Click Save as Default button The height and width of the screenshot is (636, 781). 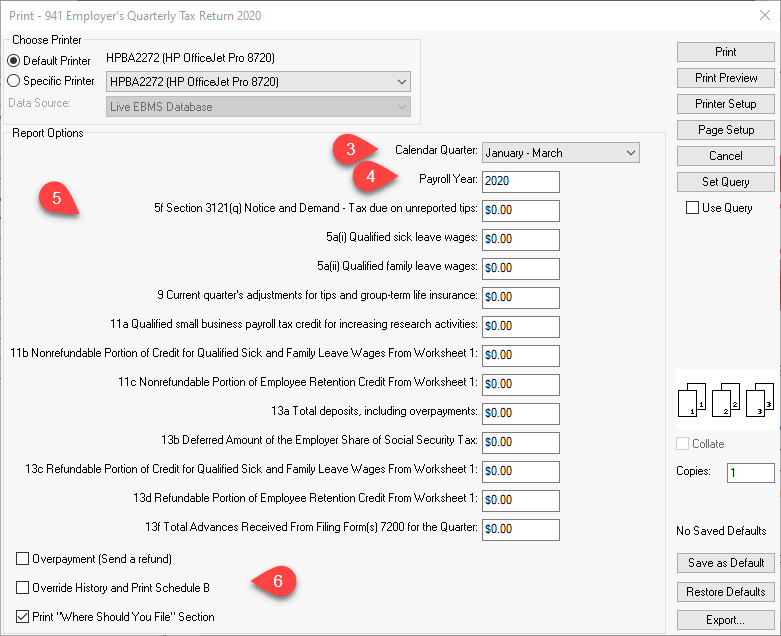point(725,563)
